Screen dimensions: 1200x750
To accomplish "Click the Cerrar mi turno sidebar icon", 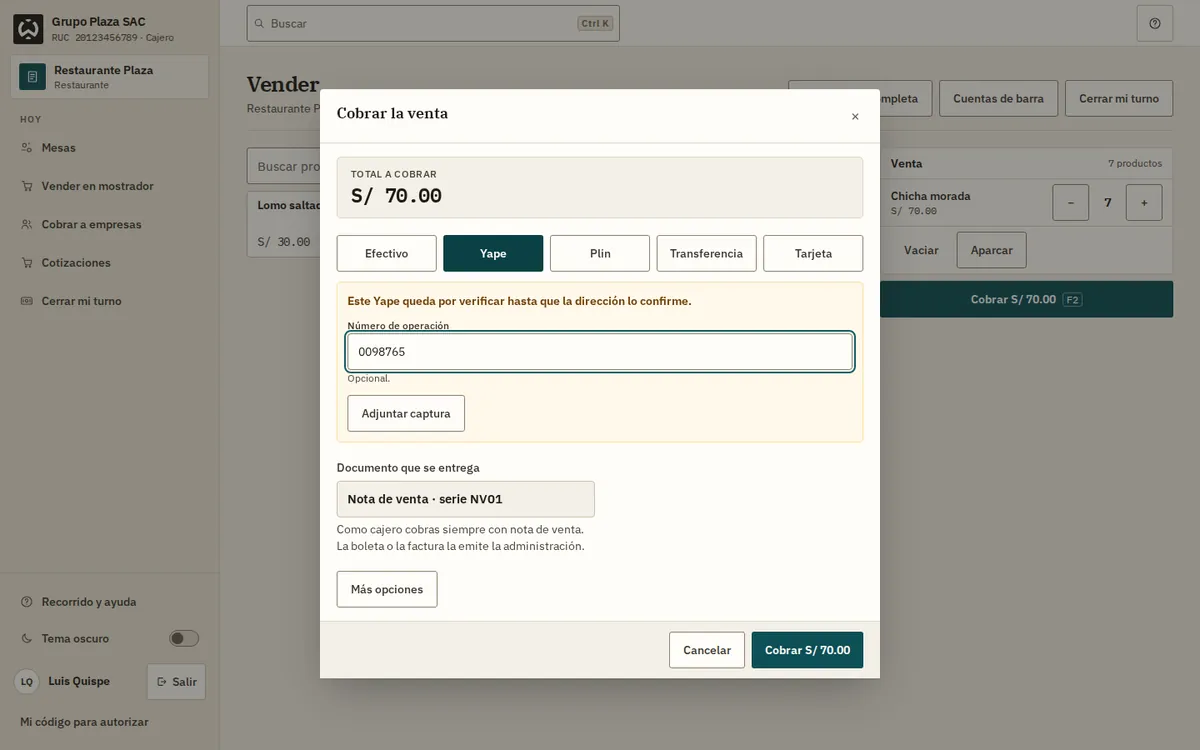I will click(27, 301).
